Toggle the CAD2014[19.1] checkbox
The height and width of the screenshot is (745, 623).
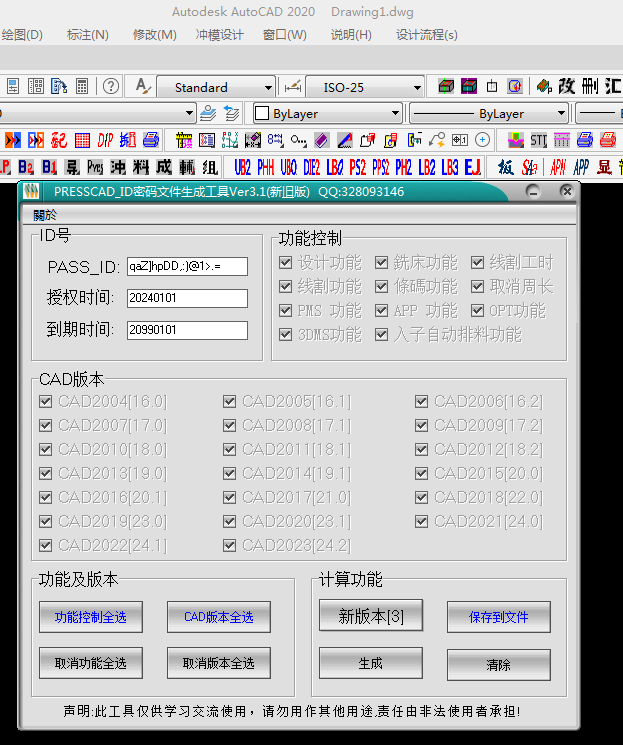pos(230,473)
